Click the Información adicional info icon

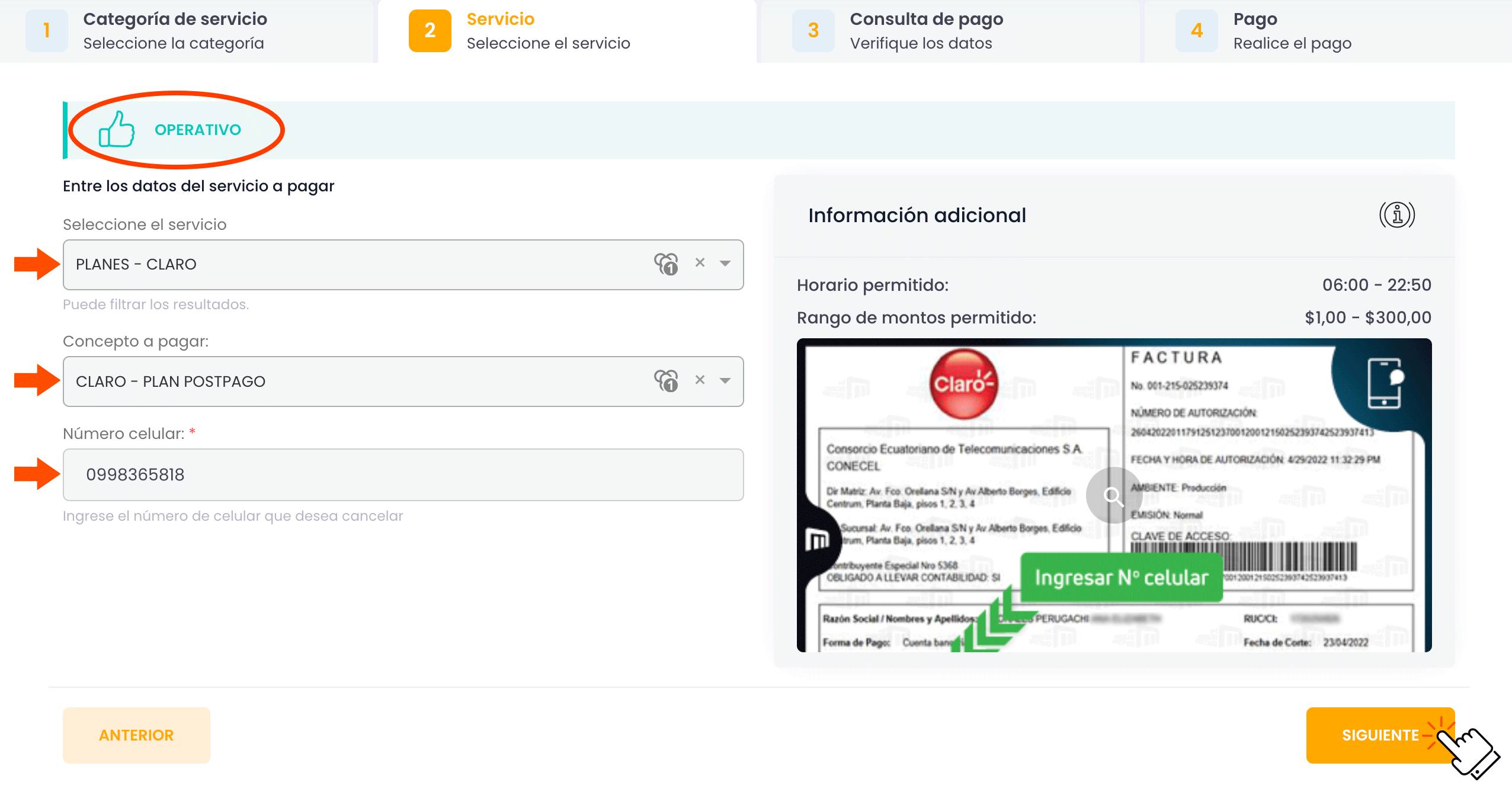pyautogui.click(x=1397, y=215)
